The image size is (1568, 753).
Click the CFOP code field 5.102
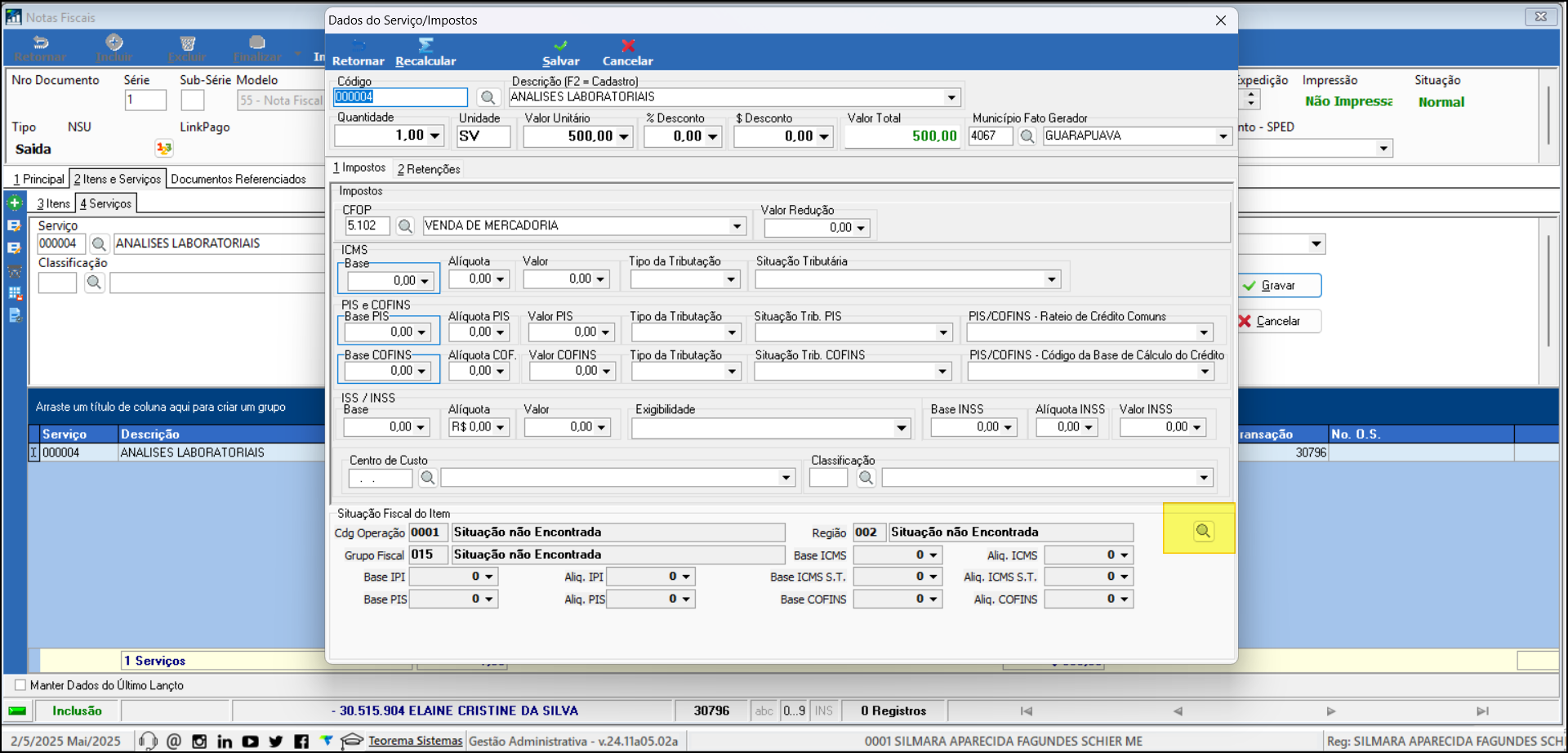(368, 226)
